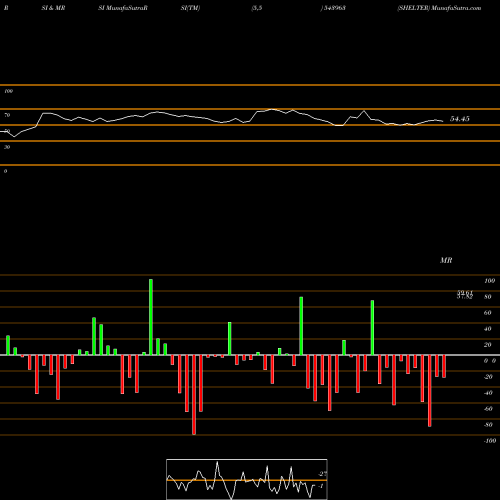Open the mini overview chart thumbnail at bottom
500x500 pixels.
(247, 479)
